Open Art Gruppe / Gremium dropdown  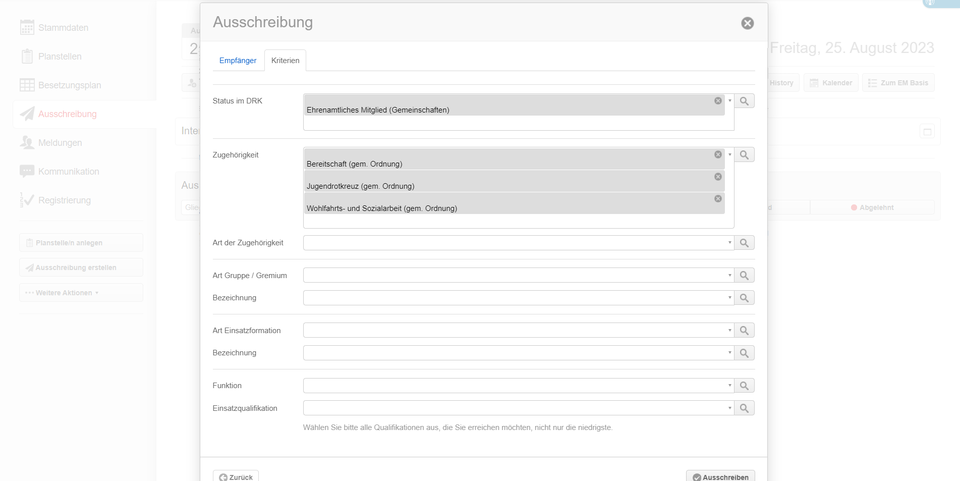tap(730, 275)
